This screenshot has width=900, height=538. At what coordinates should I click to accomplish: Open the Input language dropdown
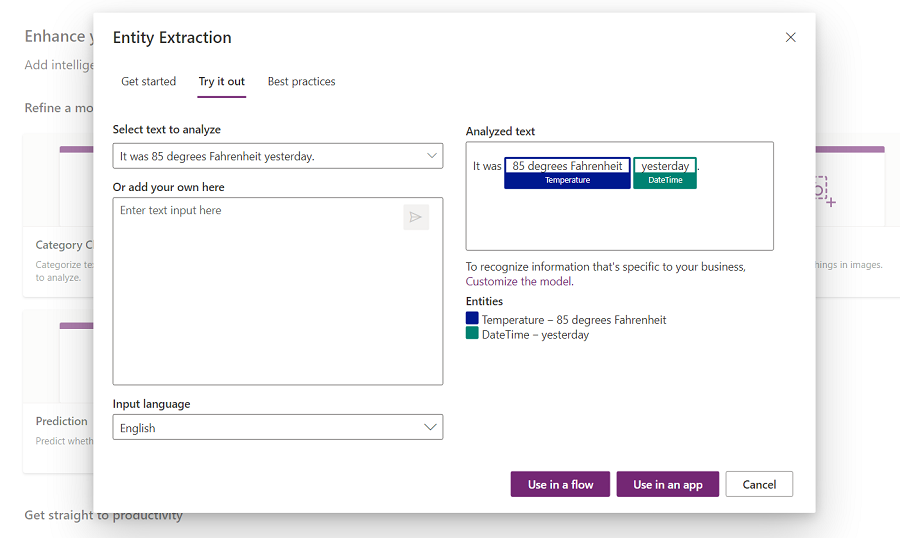277,427
